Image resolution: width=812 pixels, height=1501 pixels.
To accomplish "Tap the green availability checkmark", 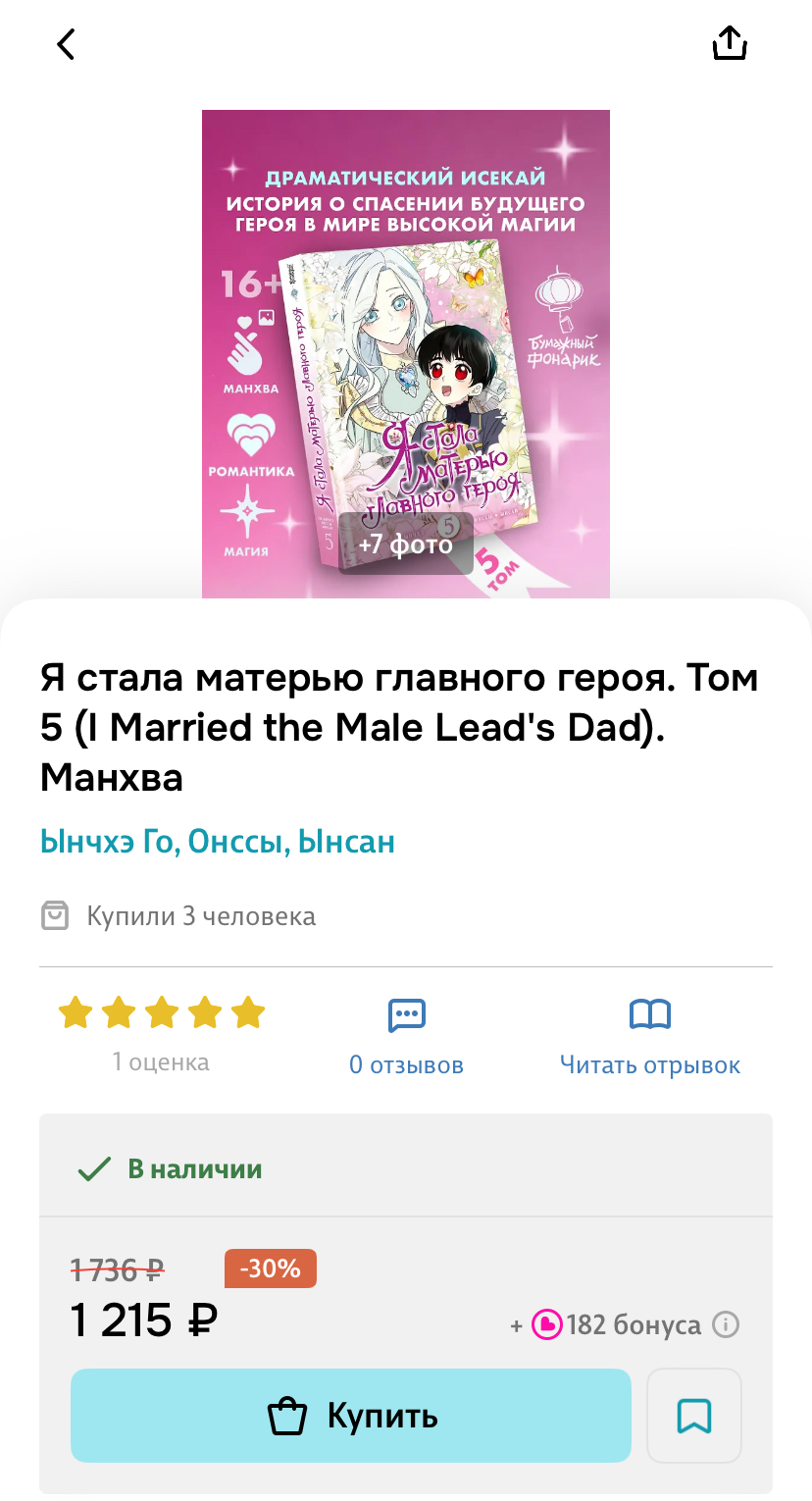I will [94, 1169].
